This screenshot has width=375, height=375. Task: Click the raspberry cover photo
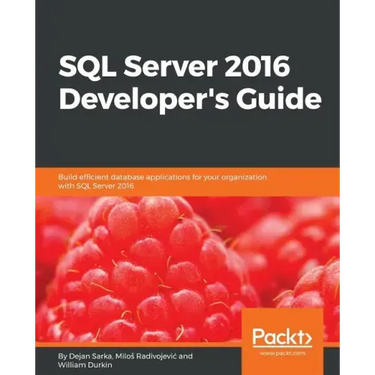[x=187, y=269]
